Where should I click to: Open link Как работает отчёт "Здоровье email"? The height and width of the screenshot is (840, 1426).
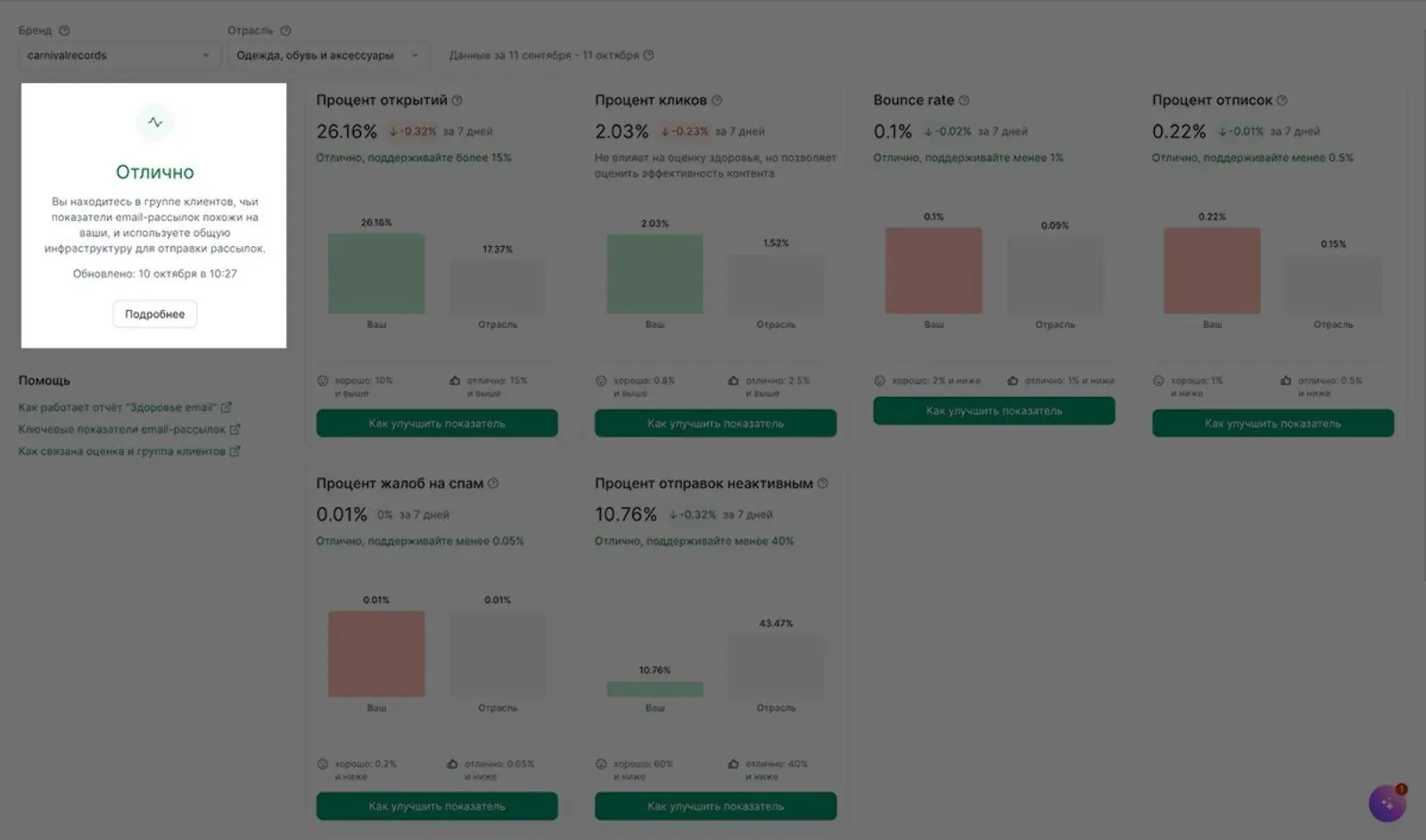tap(118, 408)
